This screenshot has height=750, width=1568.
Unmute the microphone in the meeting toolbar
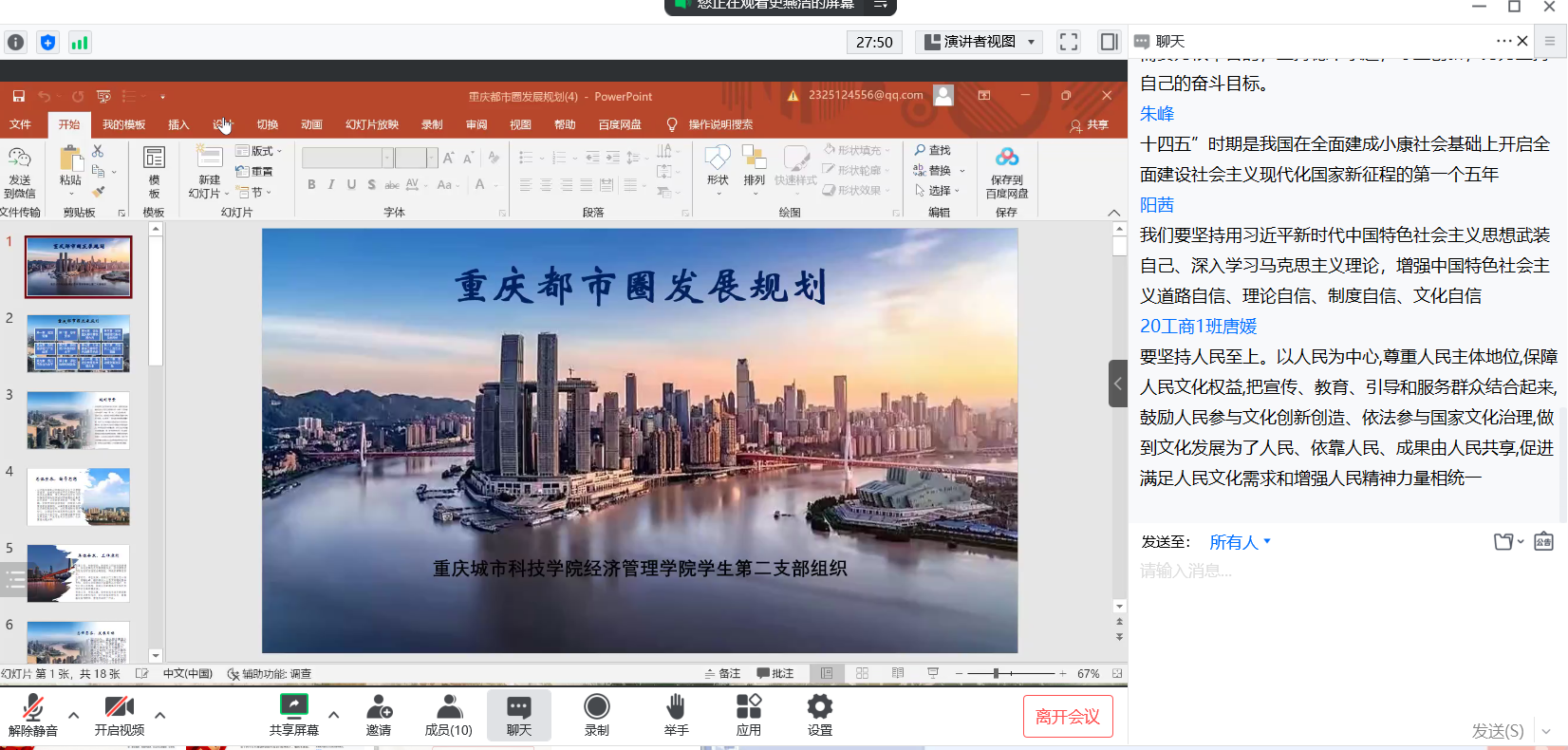coord(33,715)
